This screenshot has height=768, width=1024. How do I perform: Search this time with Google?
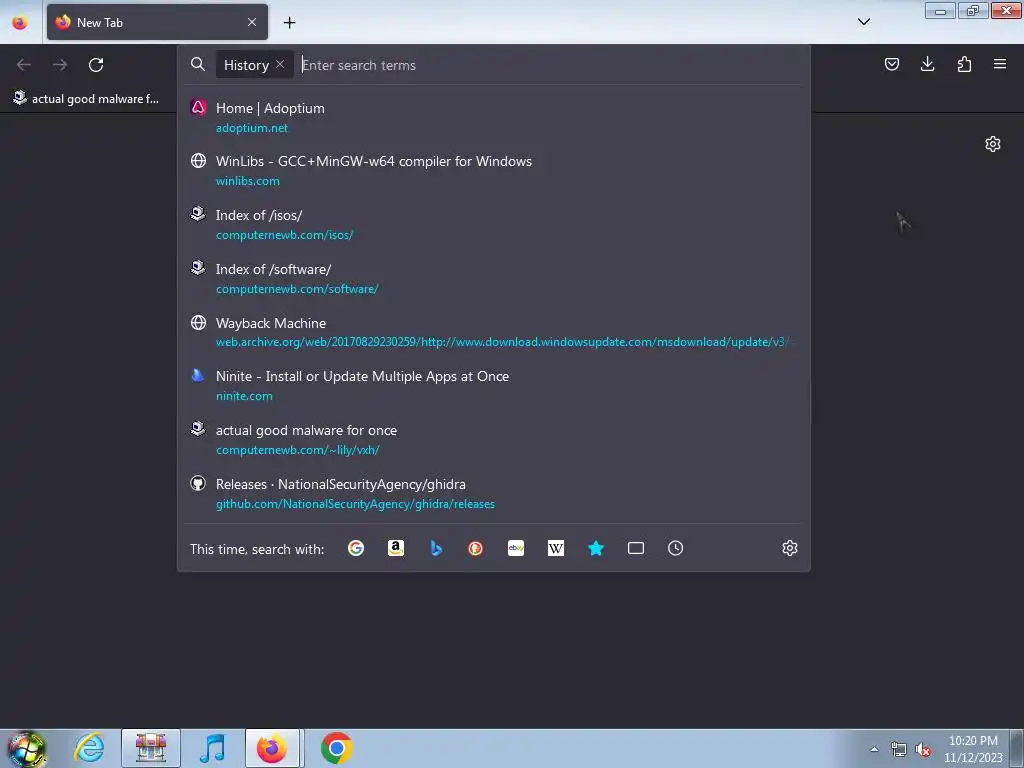pos(356,548)
